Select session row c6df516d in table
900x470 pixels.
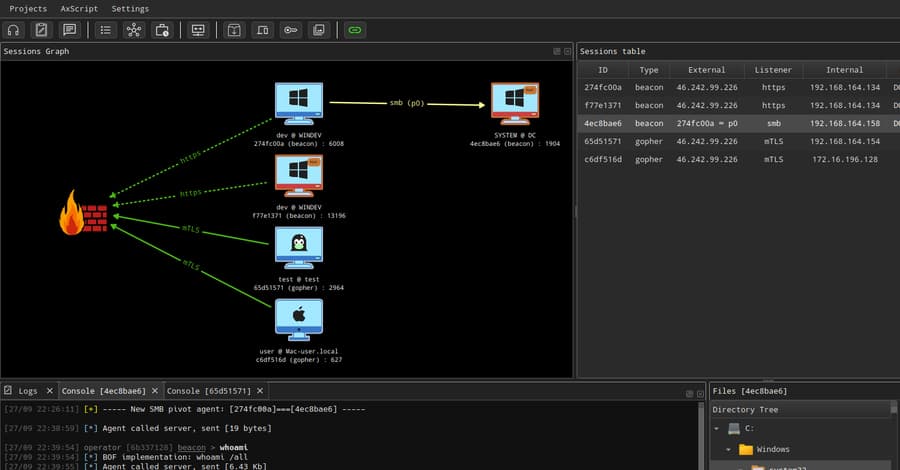coord(603,159)
